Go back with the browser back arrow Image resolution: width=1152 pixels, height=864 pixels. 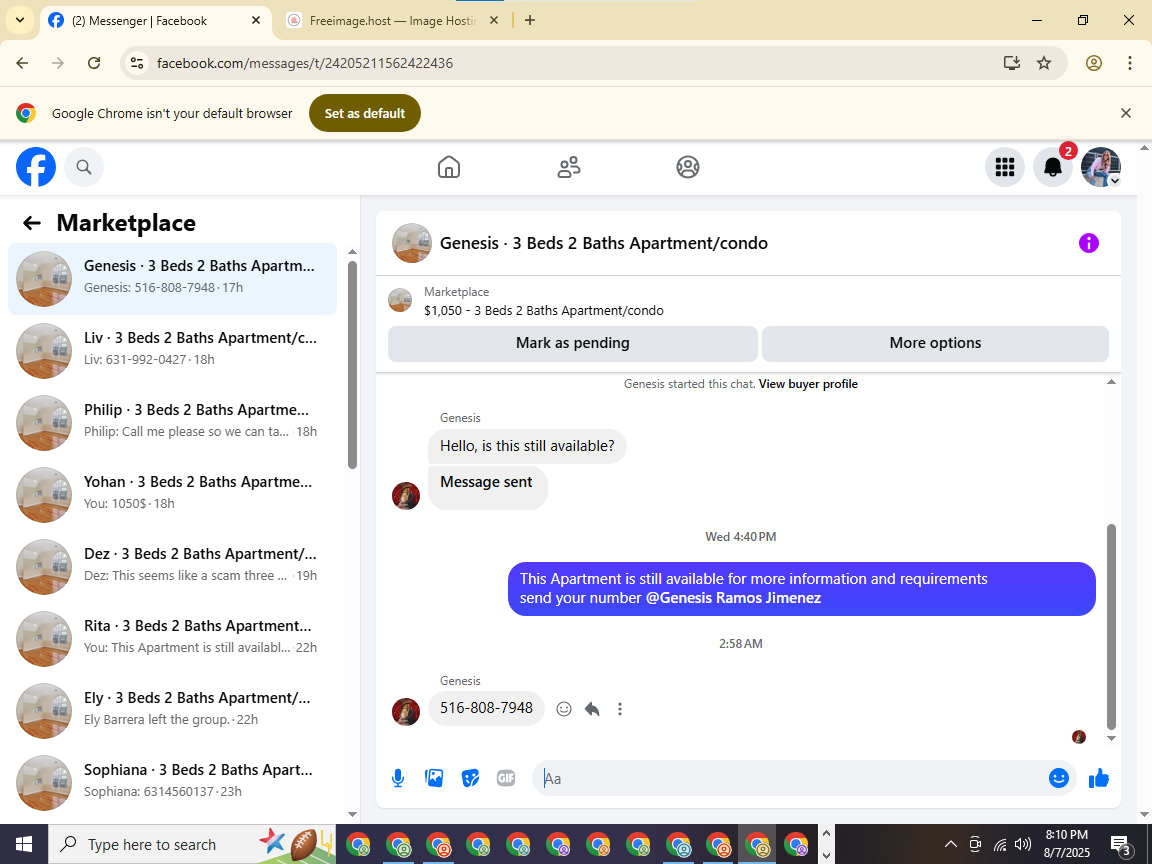[23, 63]
